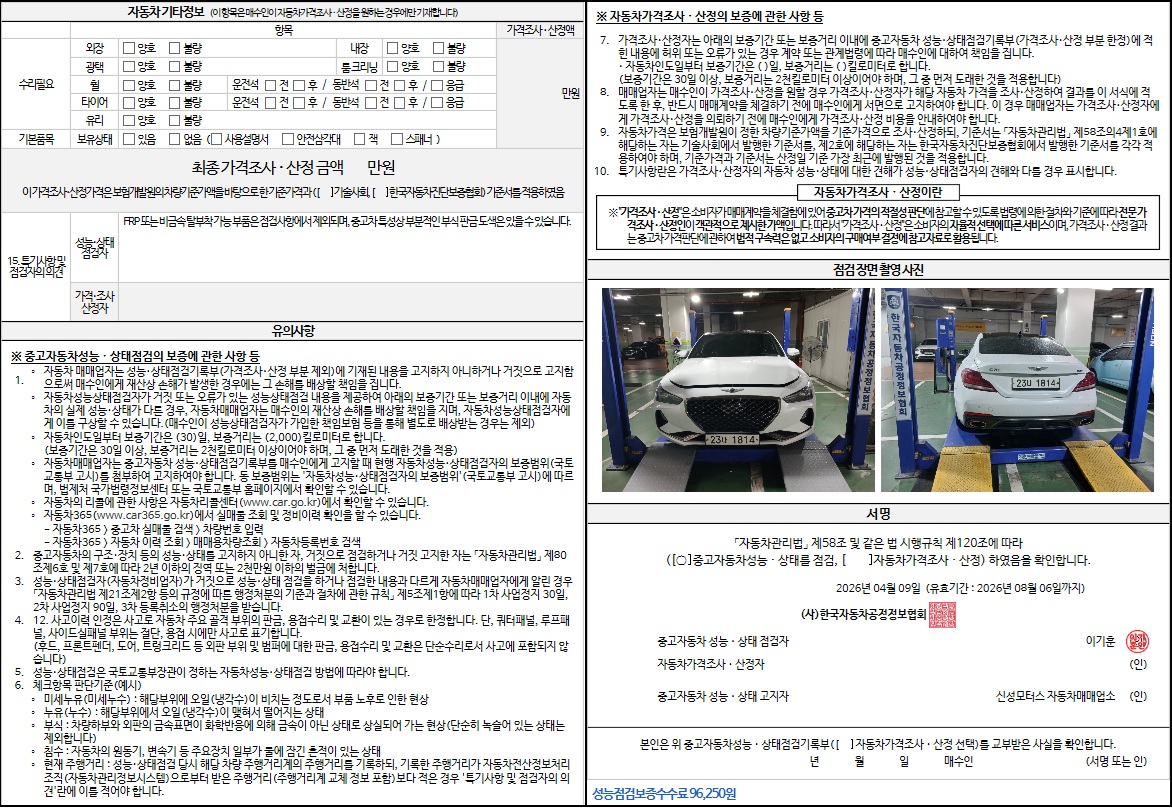This screenshot has height=809, width=1172.
Task: Click the inspection date 2026년 04월 09일
Action: [878, 588]
